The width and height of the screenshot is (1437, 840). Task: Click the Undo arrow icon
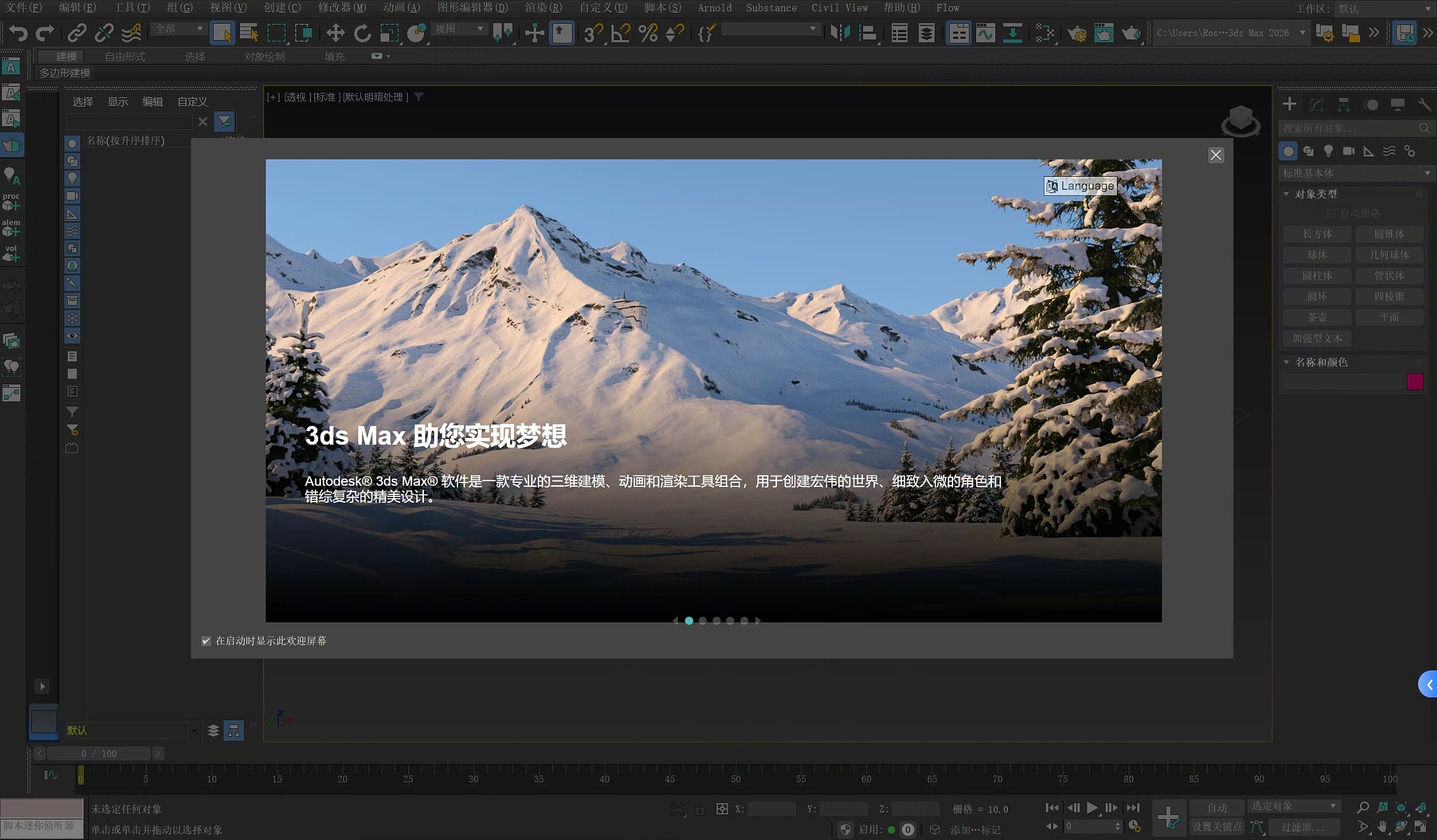pos(18,33)
